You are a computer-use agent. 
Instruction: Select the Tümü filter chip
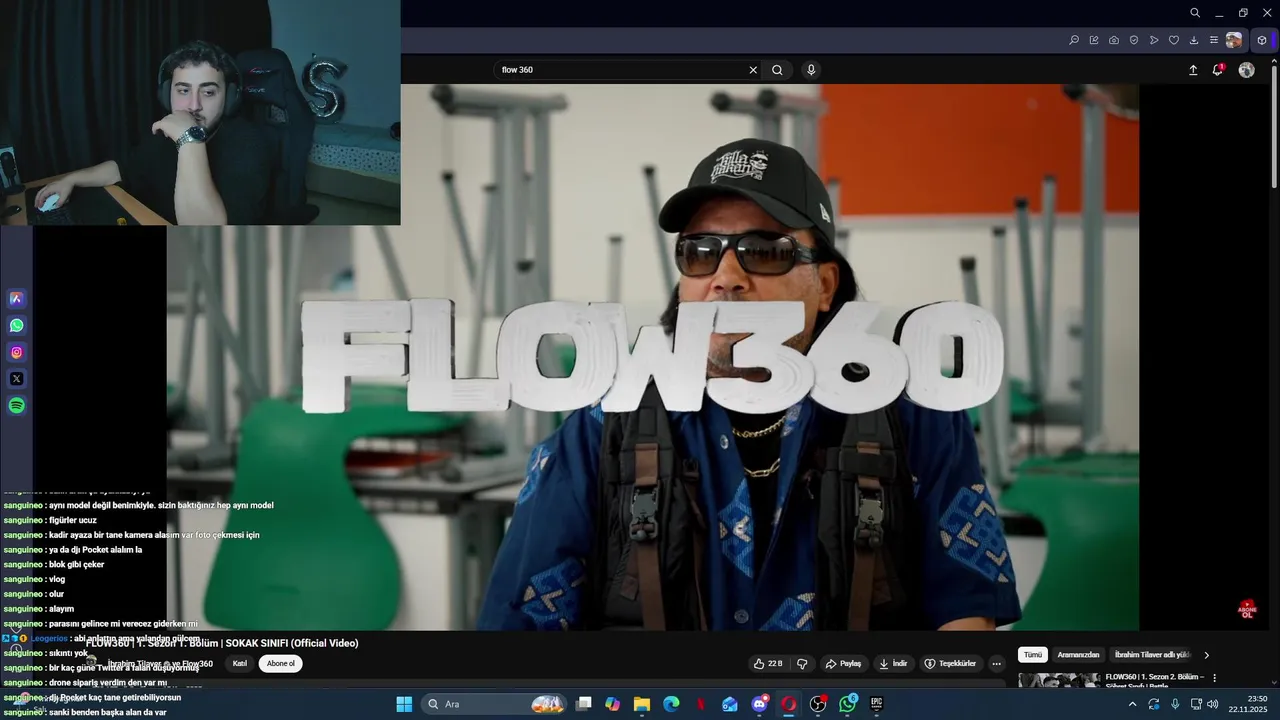click(1033, 655)
